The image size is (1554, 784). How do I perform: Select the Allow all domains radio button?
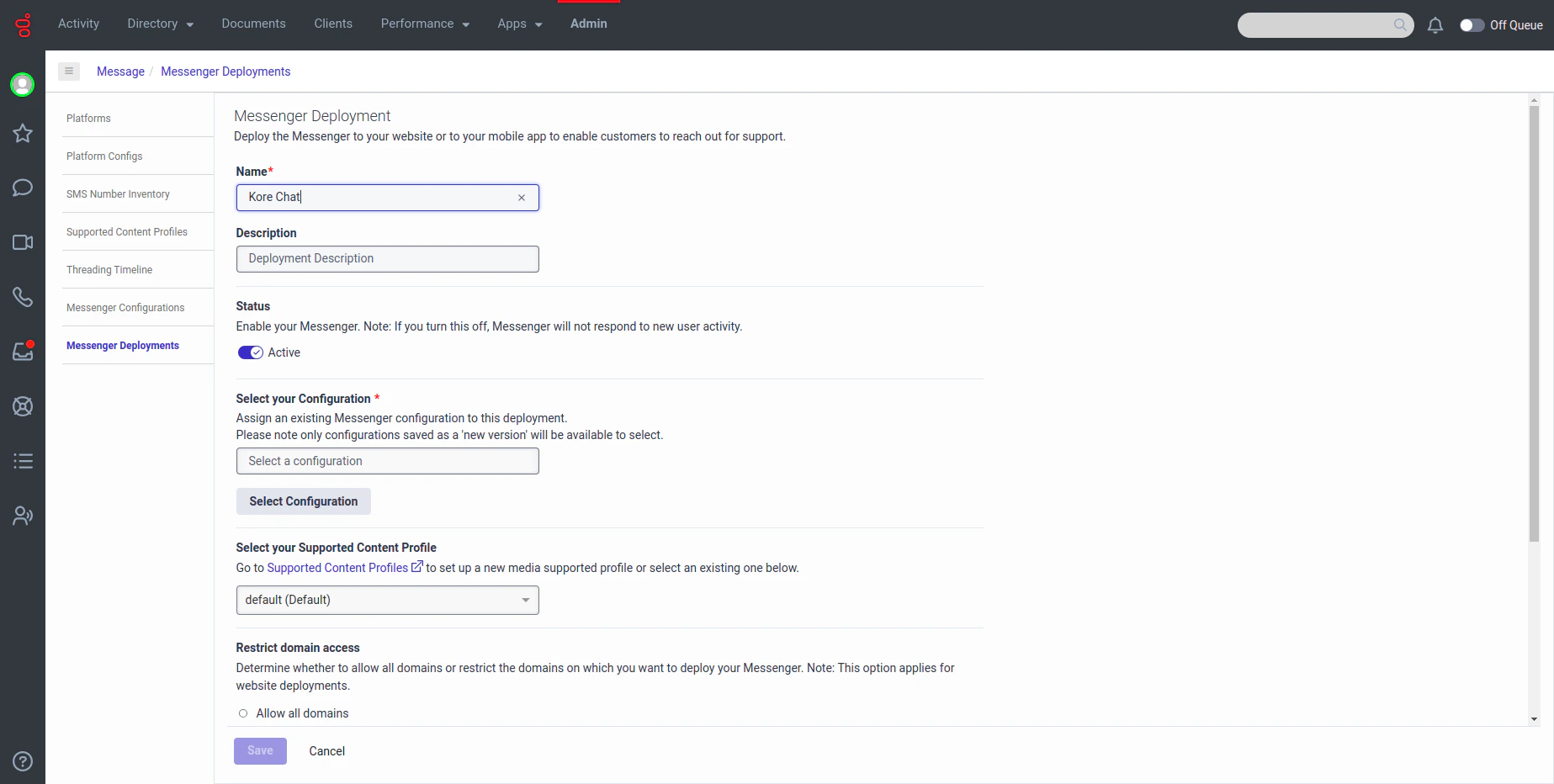242,712
